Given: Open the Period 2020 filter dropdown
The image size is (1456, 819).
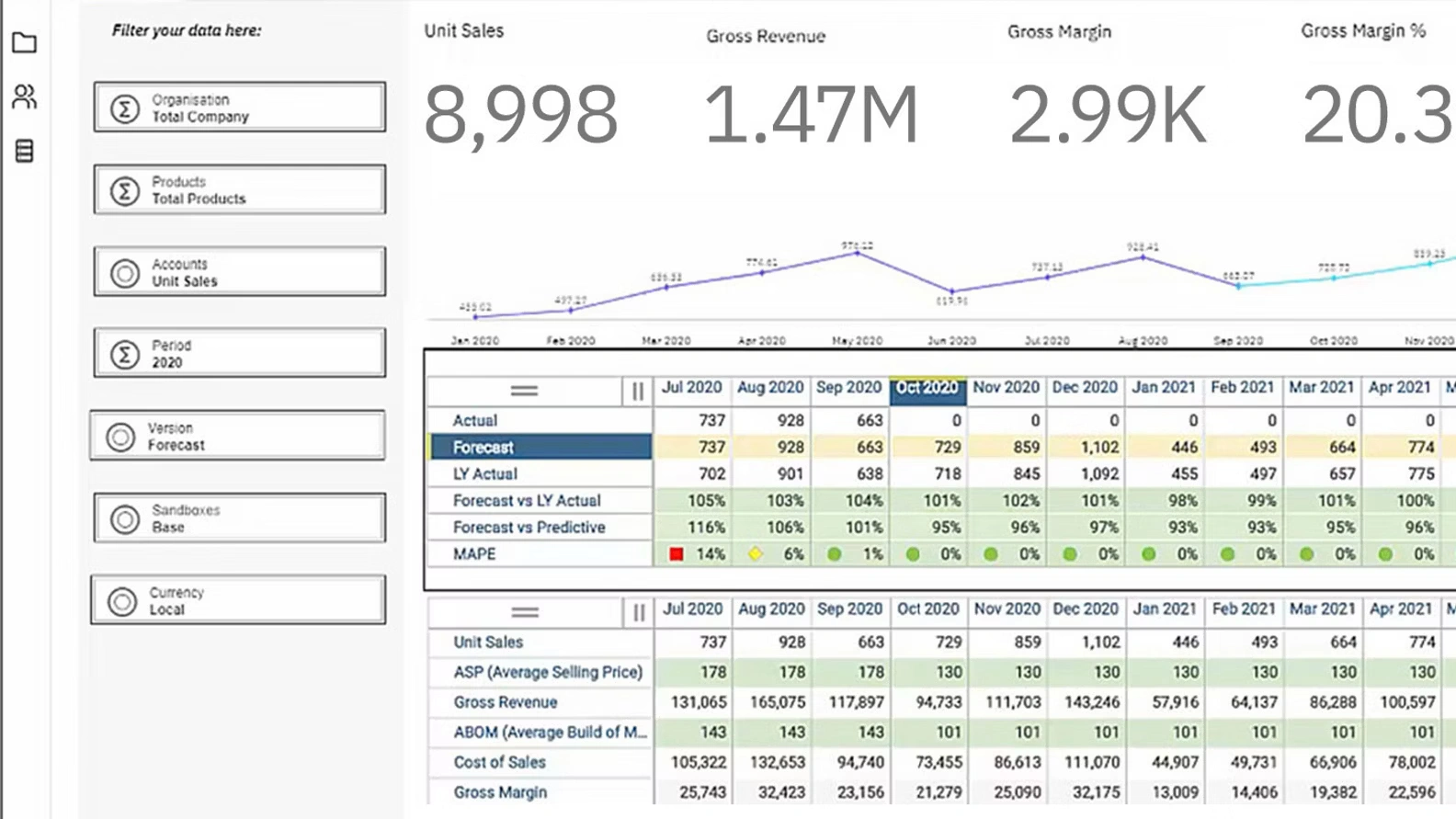Looking at the screenshot, I should [x=240, y=354].
